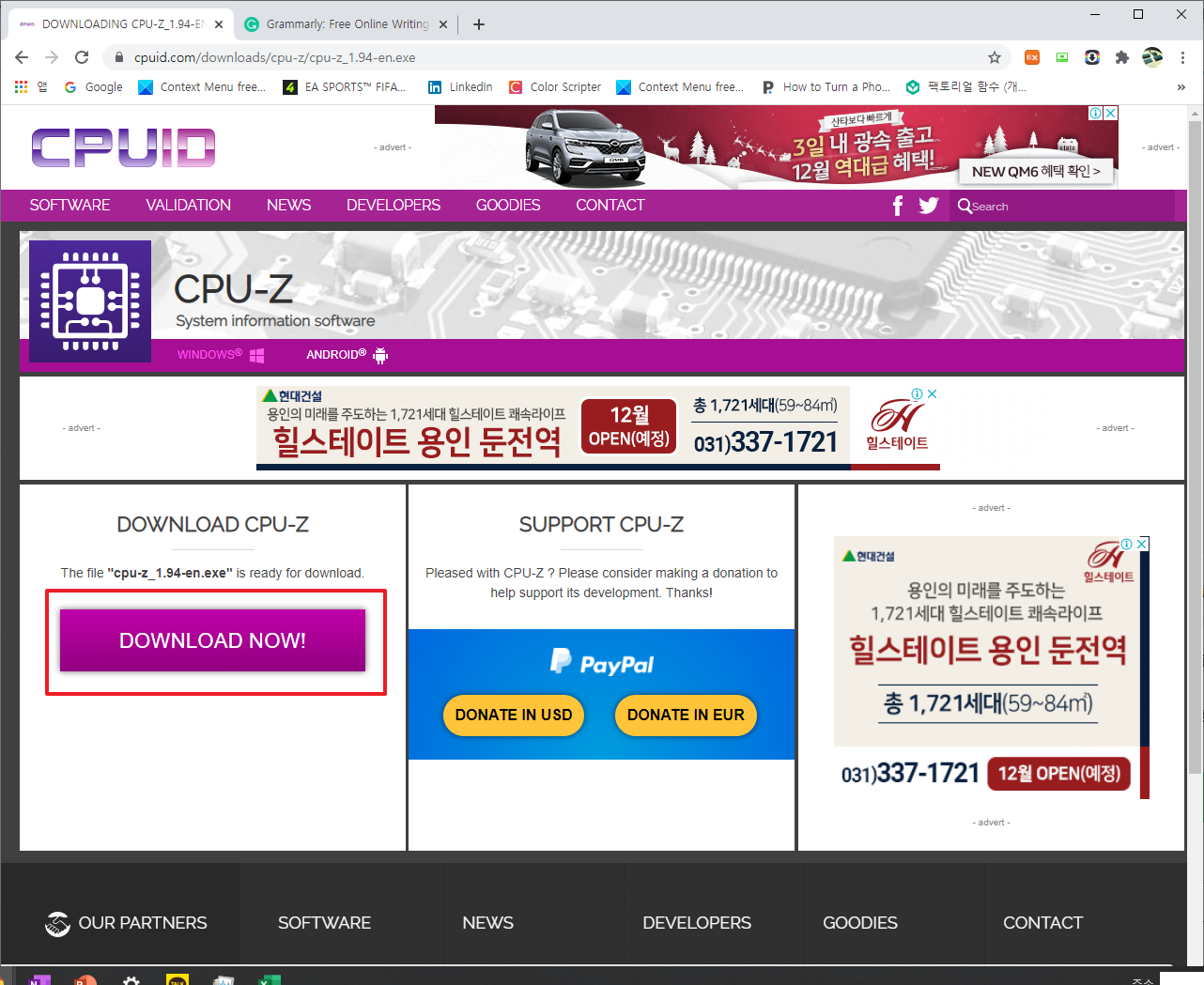This screenshot has width=1204, height=985.
Task: Close the DOWNLOADING CPU-Z tab
Action: (219, 24)
